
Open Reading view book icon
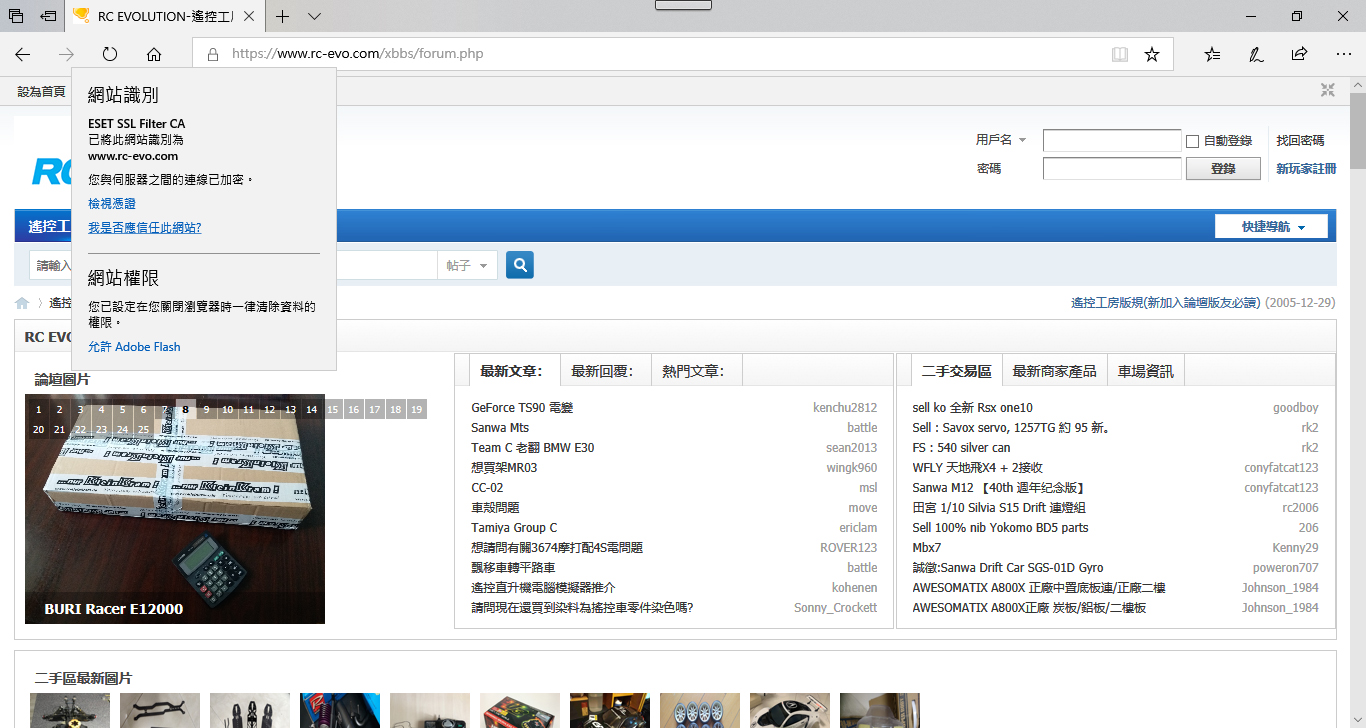click(1120, 54)
